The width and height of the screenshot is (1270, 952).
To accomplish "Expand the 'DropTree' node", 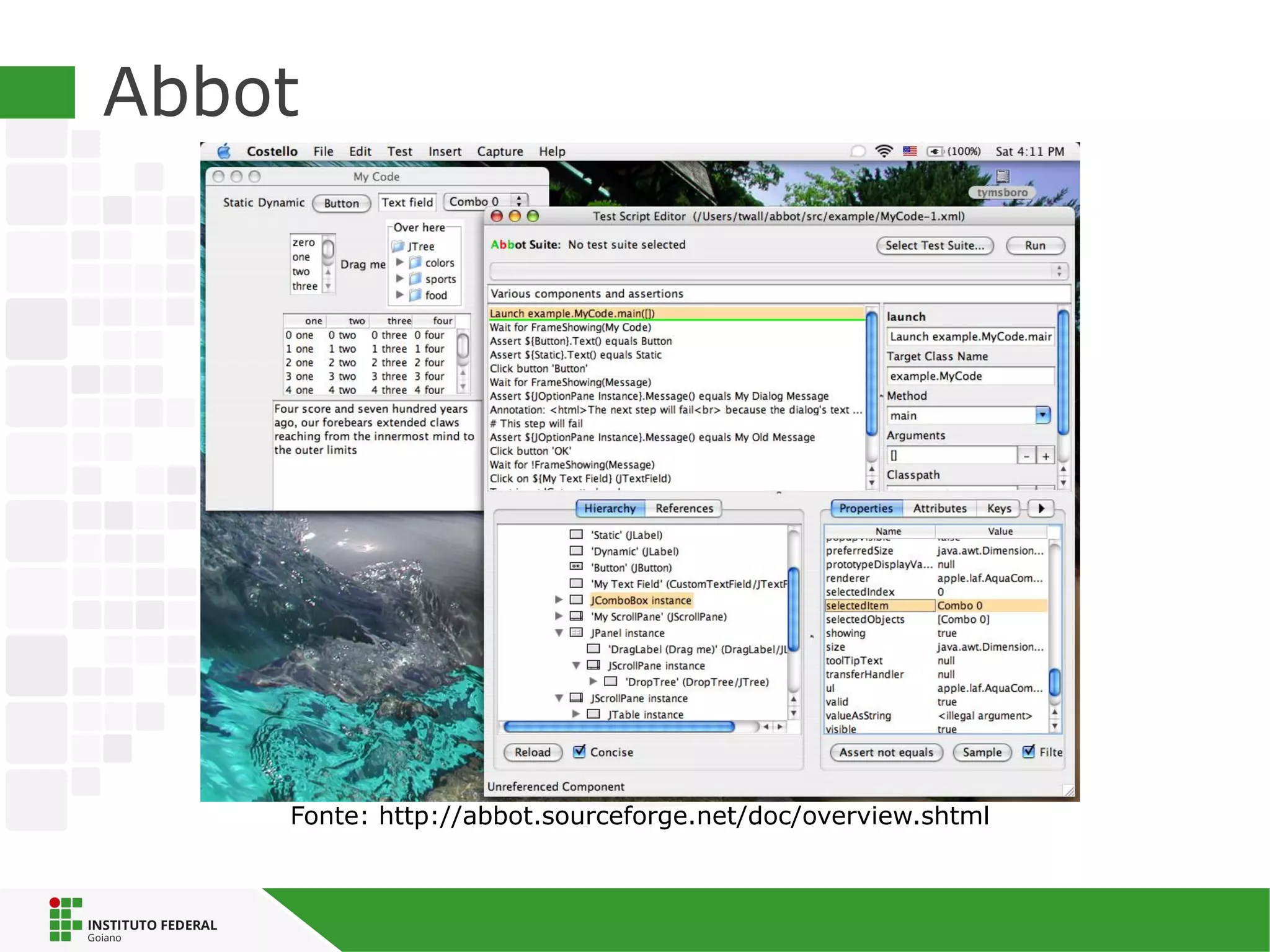I will [593, 681].
